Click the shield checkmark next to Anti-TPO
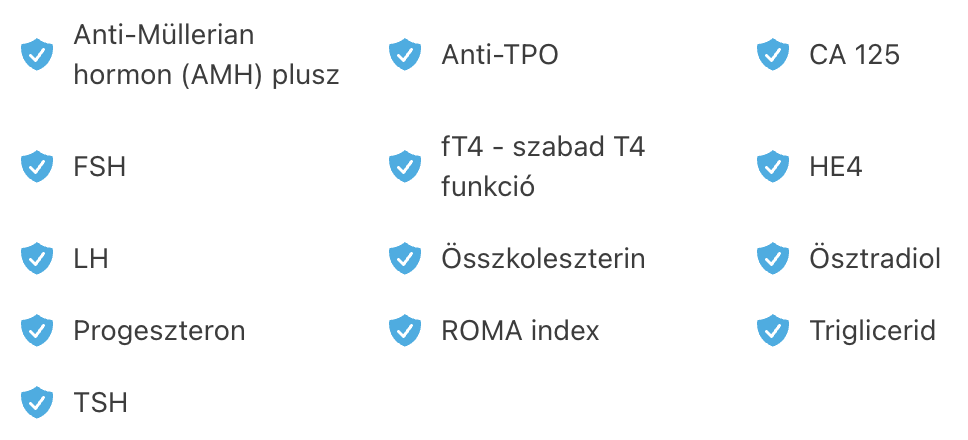Viewport: 968px width, 440px height. coord(405,54)
